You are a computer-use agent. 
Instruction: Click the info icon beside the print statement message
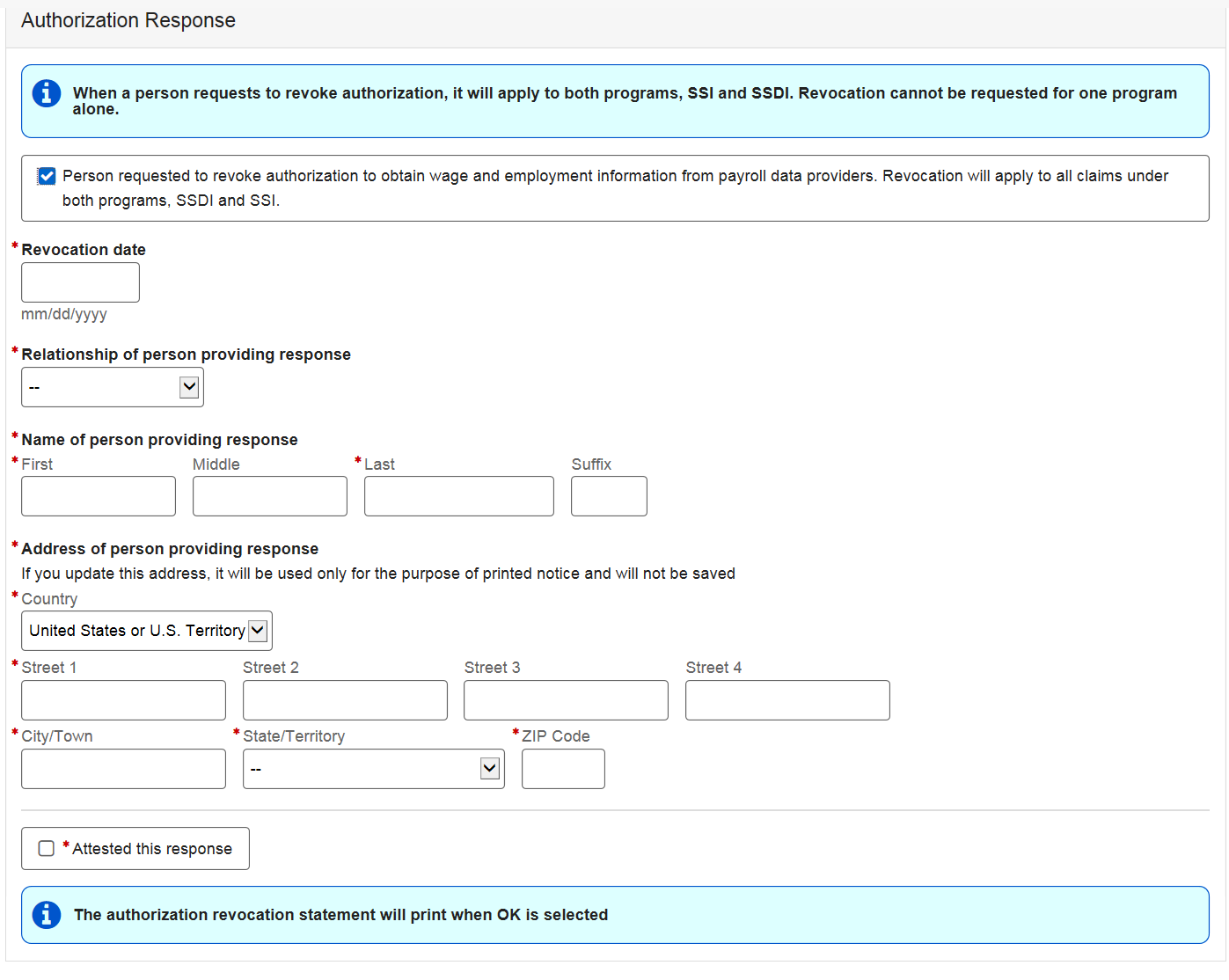pos(47,915)
